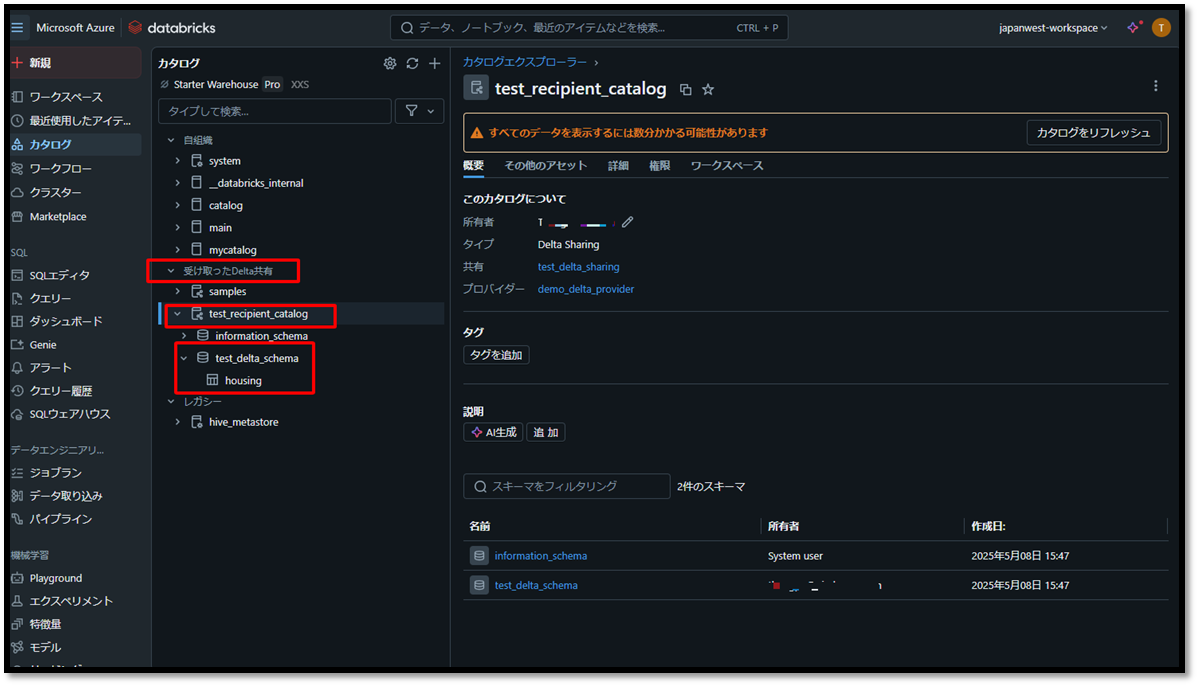Open the japanwest-workspace switcher
Viewport: 1198px width, 686px height.
[1053, 28]
